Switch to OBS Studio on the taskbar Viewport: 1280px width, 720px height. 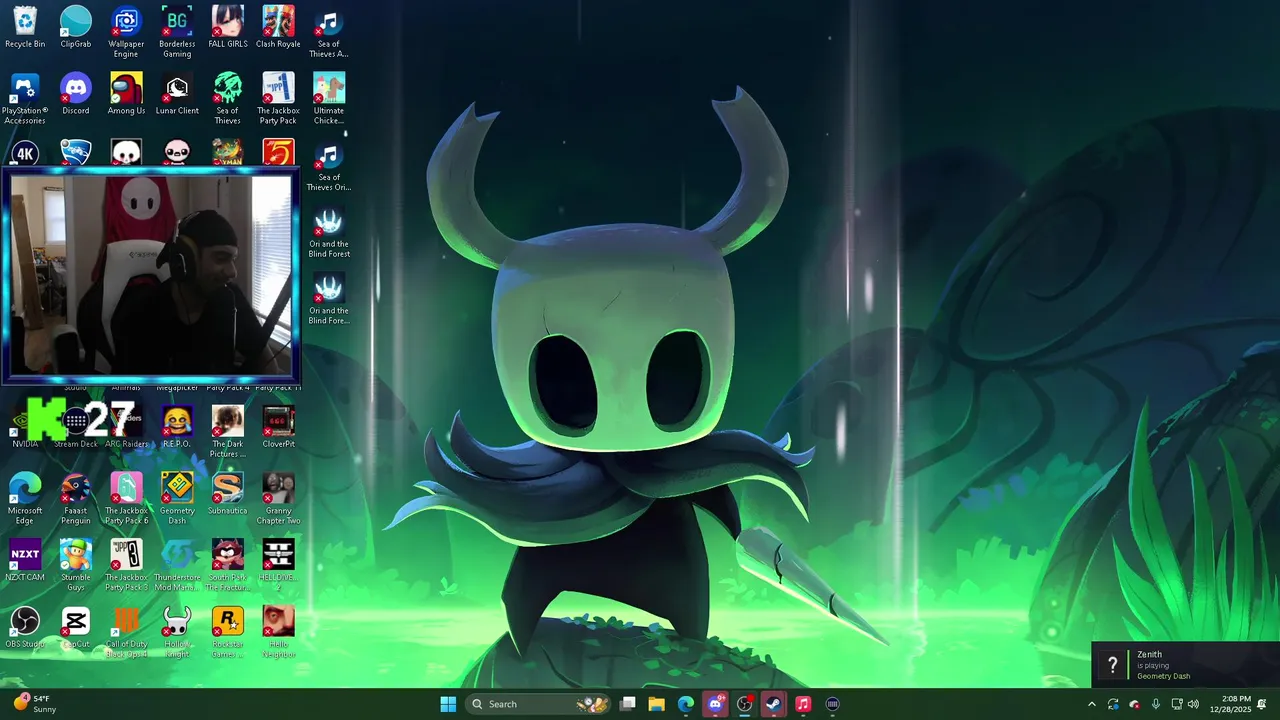[x=745, y=704]
